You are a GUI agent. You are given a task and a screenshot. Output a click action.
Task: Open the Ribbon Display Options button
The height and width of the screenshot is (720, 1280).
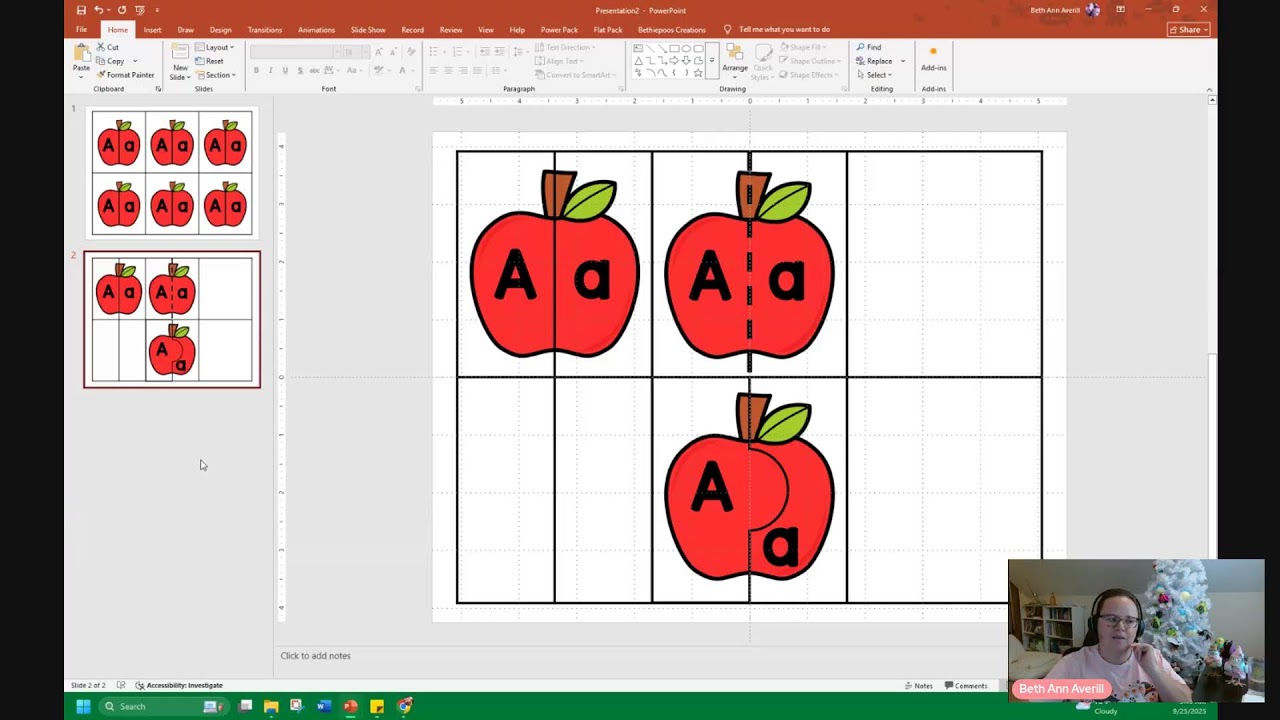pos(1120,10)
